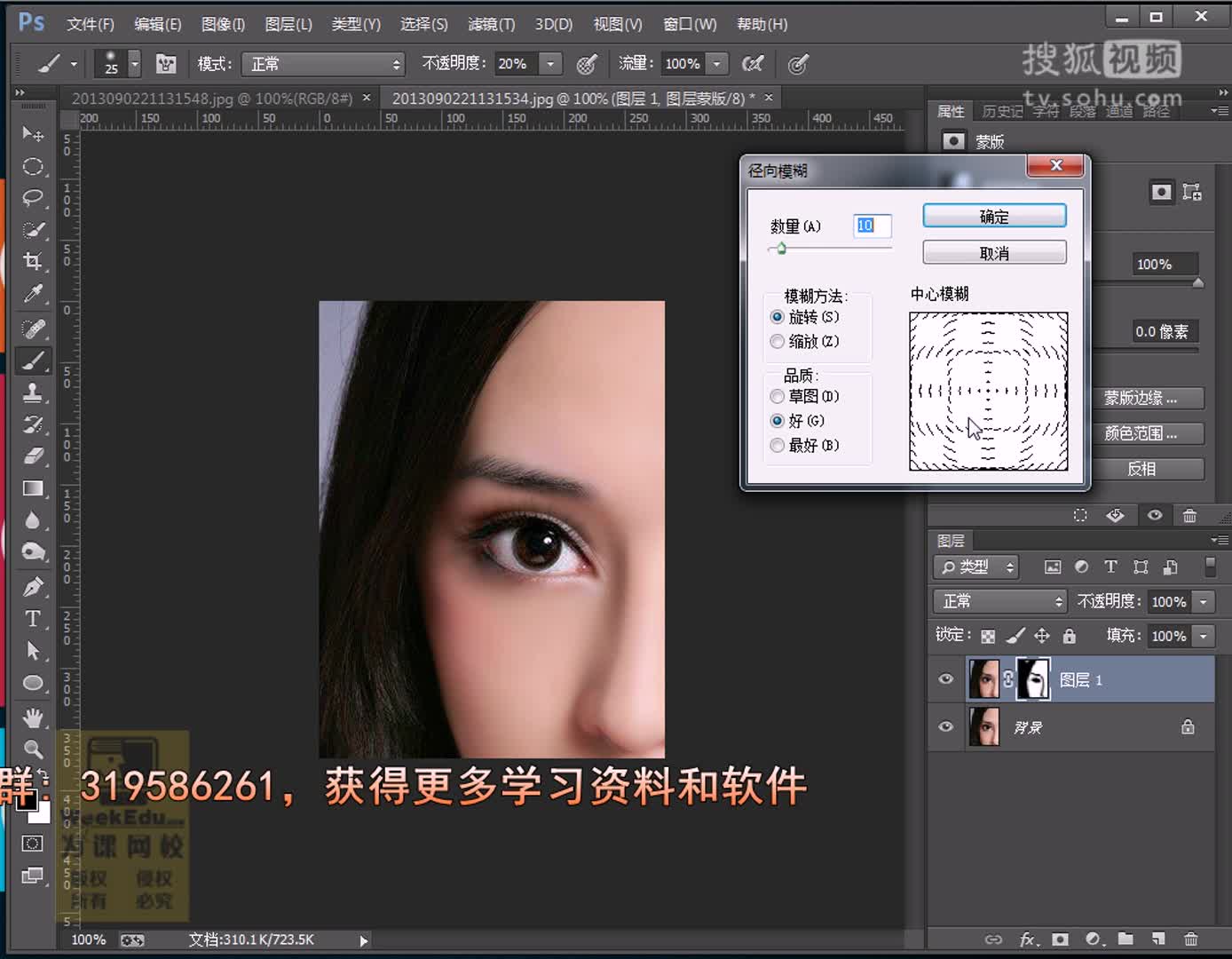Open the 流量 flow dropdown arrow
1232x959 pixels.
point(717,63)
